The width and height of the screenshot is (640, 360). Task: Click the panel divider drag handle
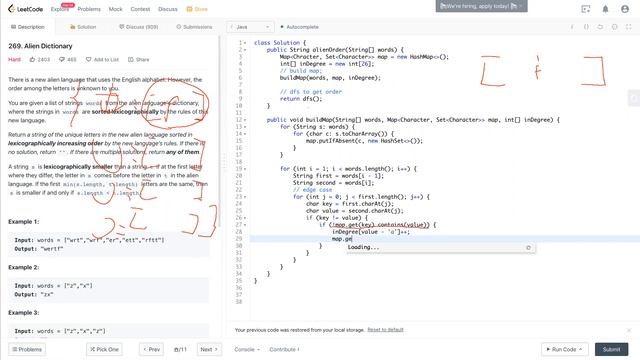(x=224, y=162)
